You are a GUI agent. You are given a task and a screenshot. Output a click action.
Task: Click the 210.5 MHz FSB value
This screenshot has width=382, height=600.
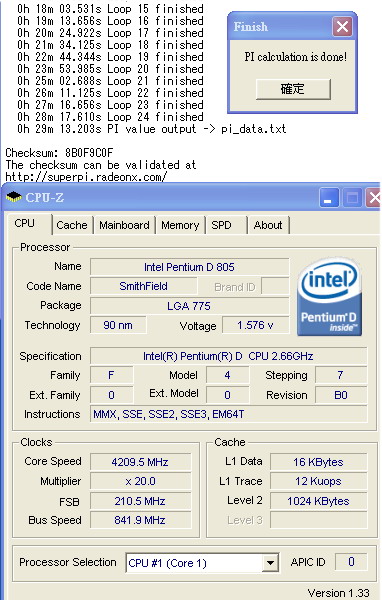[140, 501]
